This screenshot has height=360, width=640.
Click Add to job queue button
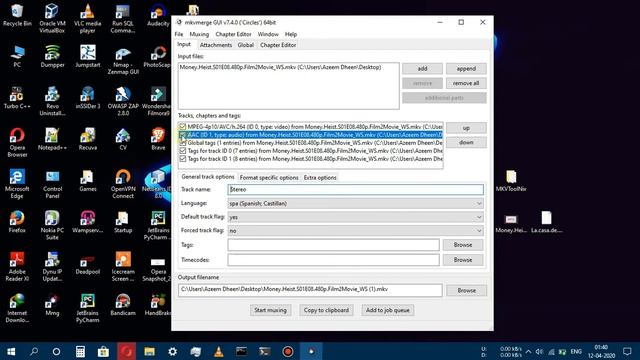(387, 310)
